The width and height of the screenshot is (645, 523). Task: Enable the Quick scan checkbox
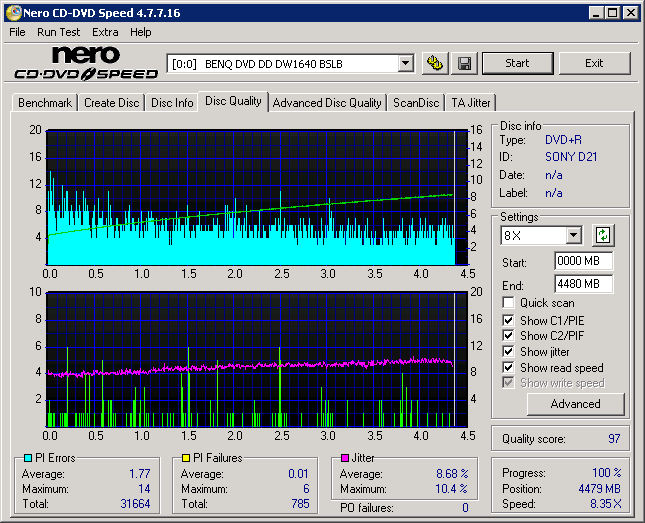(x=509, y=303)
